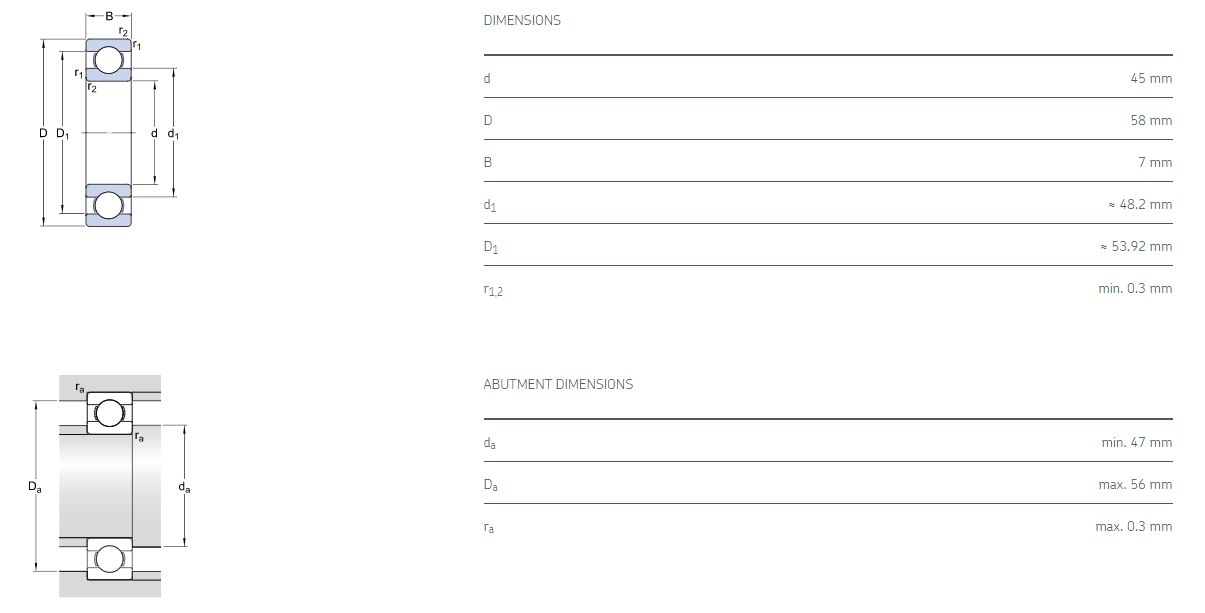Click the ABUTMENT DIMENSIONS section heading
Viewport: 1205px width, 613px height.
(558, 384)
